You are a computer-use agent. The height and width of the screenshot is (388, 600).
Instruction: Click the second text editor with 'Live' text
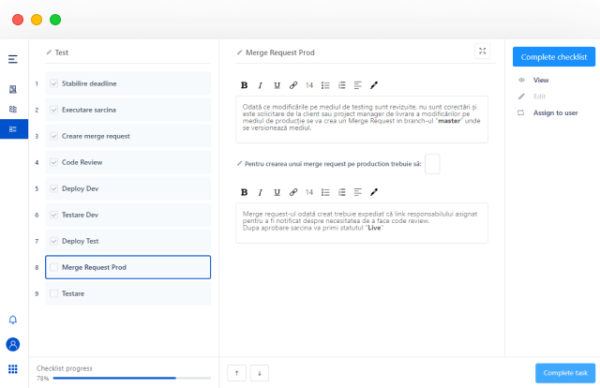point(362,223)
